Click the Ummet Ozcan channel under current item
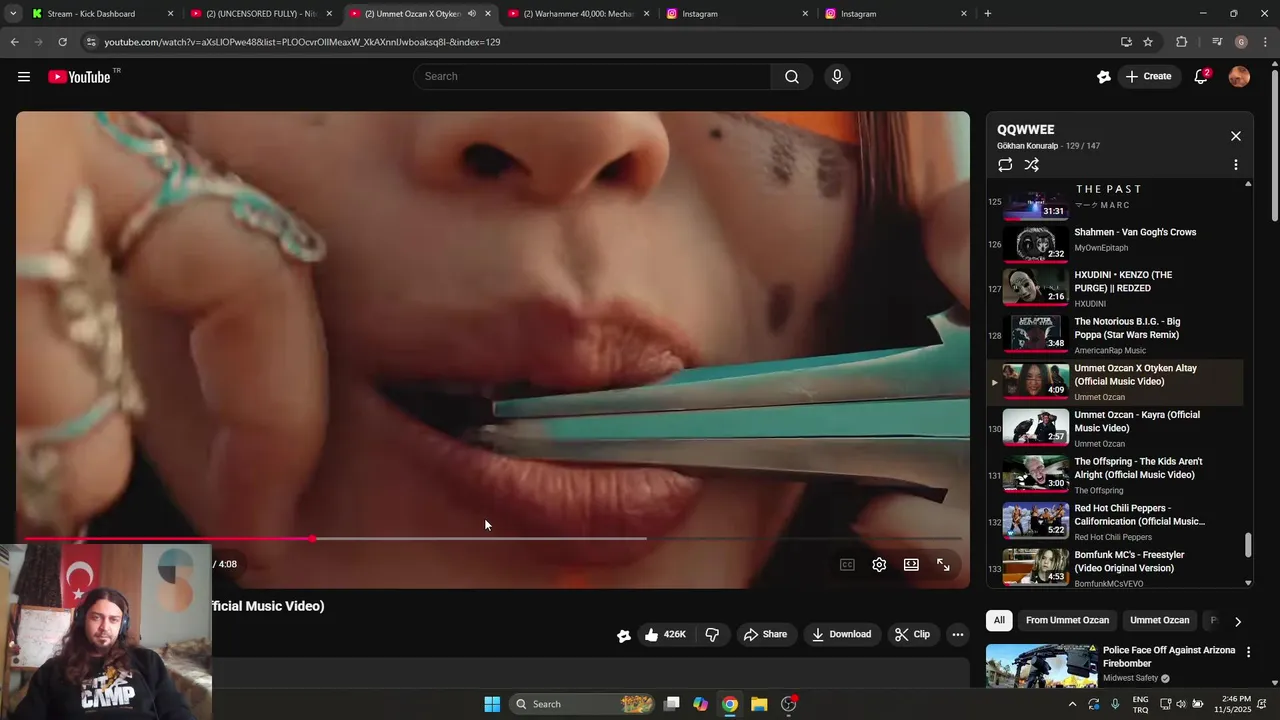This screenshot has height=720, width=1280. 1099,397
